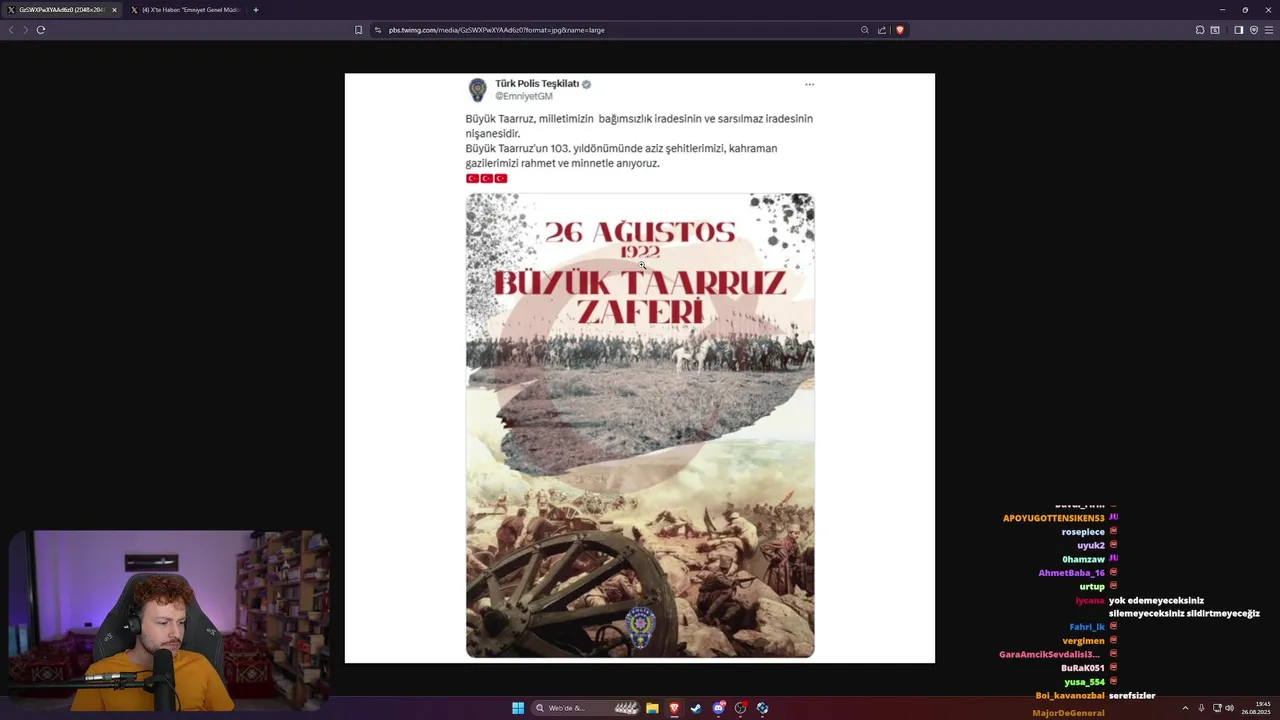Open Brave browser from the taskbar
This screenshot has height=720, width=1280.
tap(674, 708)
